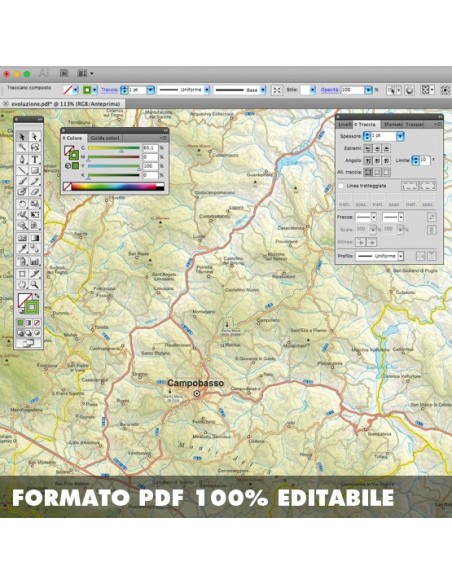Switch to the Trasparenza tab

coord(415,124)
